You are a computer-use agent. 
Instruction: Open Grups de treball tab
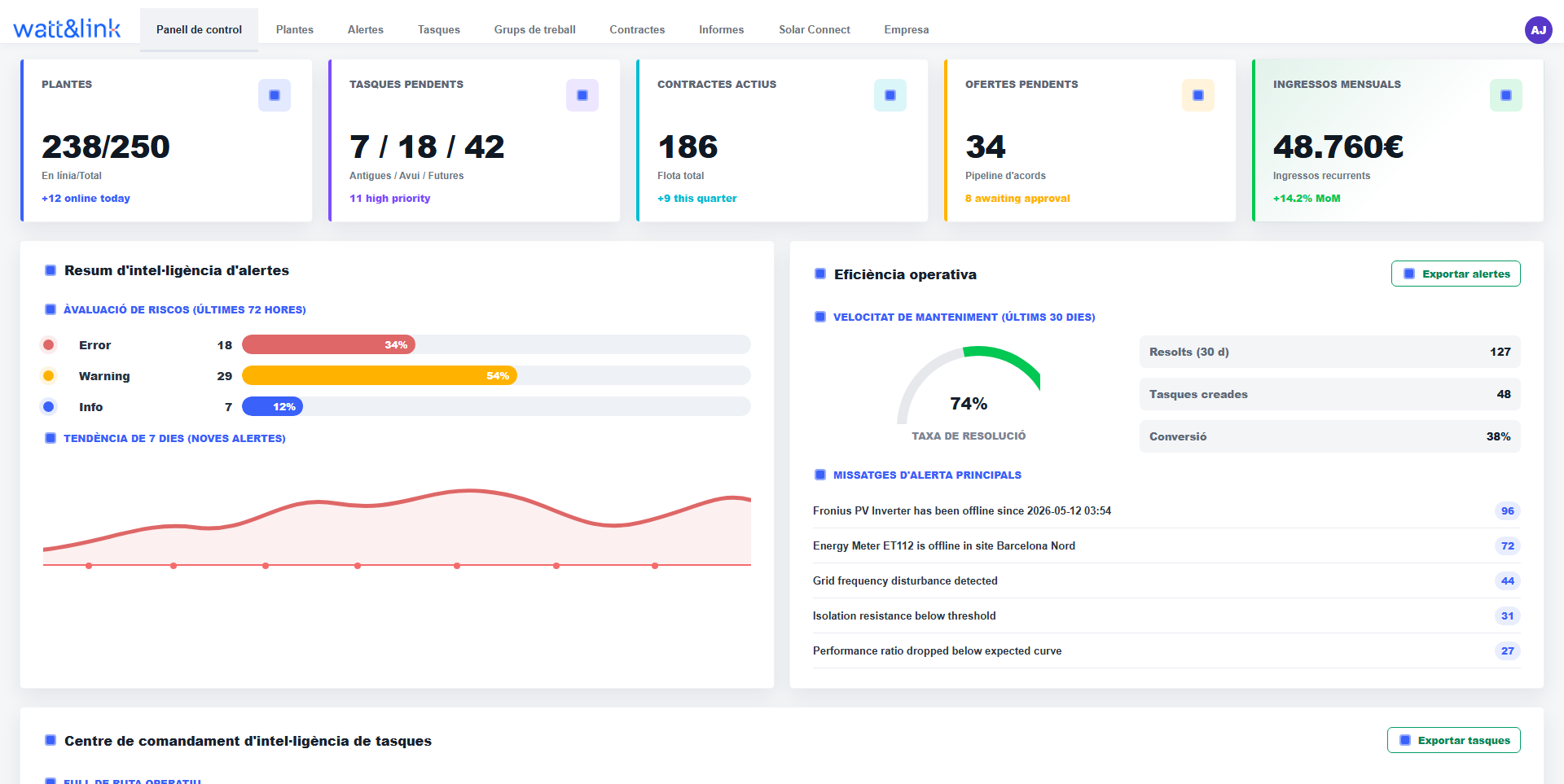[x=535, y=29]
